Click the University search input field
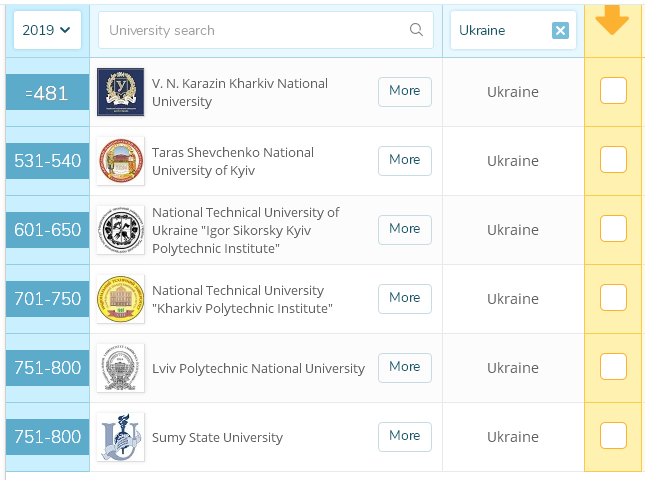The height and width of the screenshot is (480, 645). 255,30
